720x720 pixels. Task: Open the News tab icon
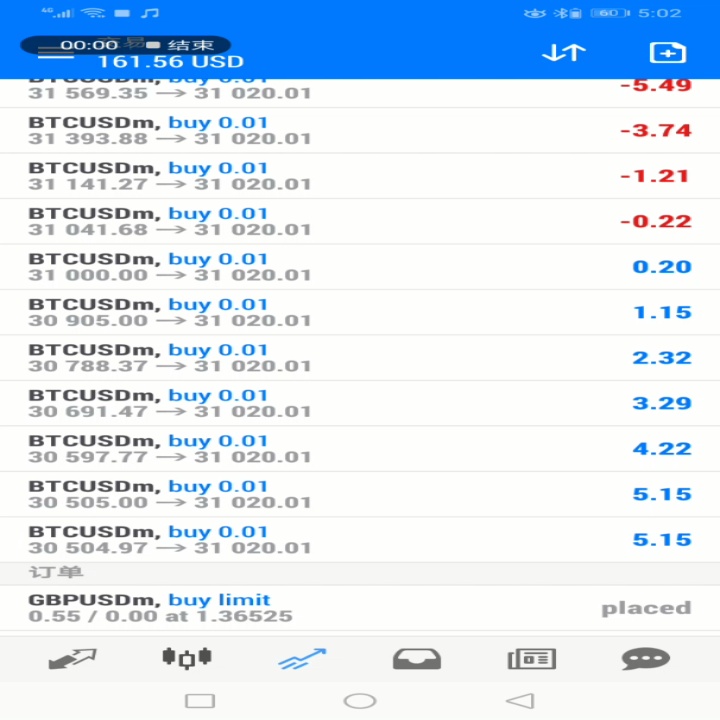coord(532,659)
